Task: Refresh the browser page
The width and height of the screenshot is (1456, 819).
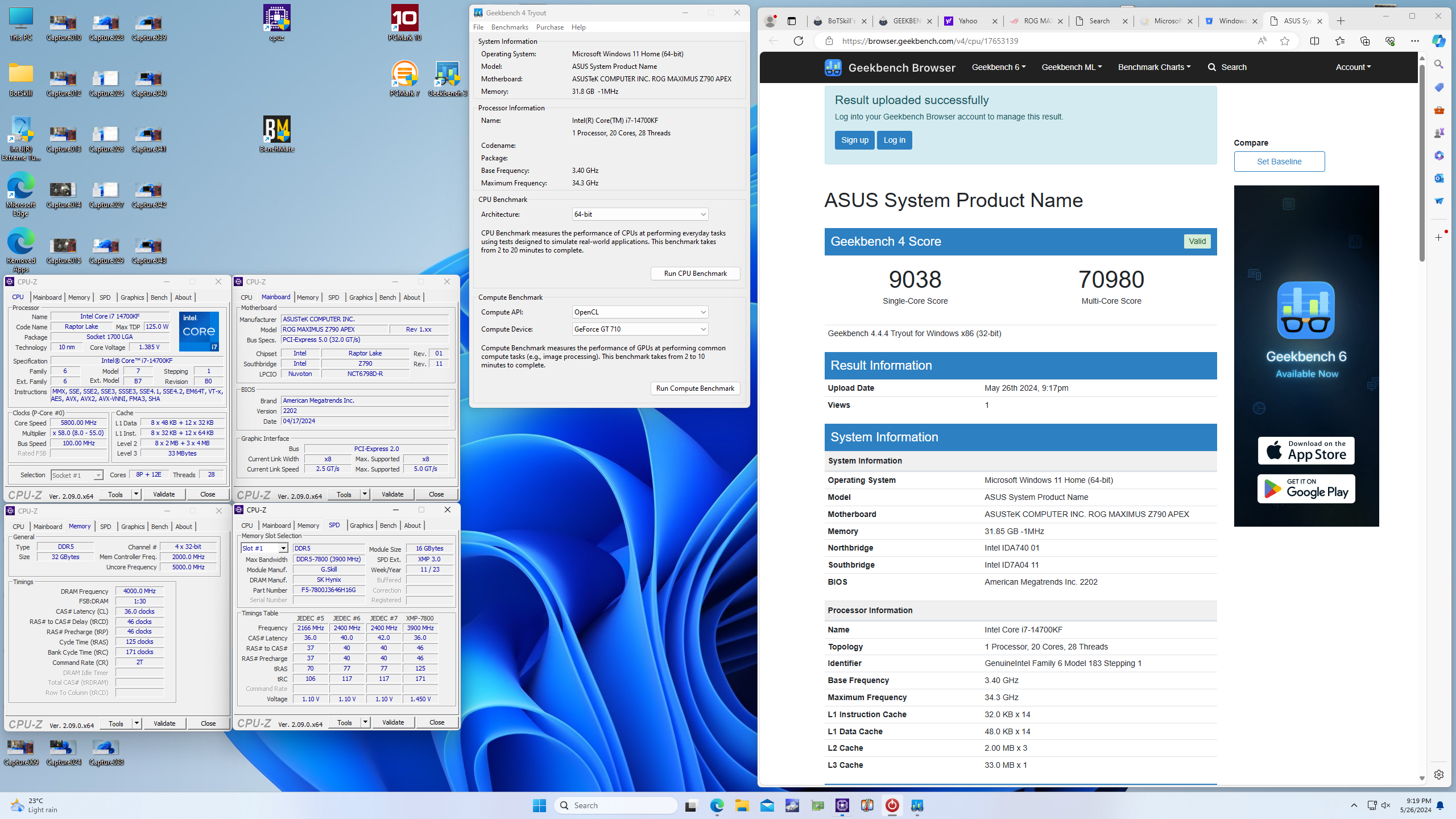Action: point(799,41)
